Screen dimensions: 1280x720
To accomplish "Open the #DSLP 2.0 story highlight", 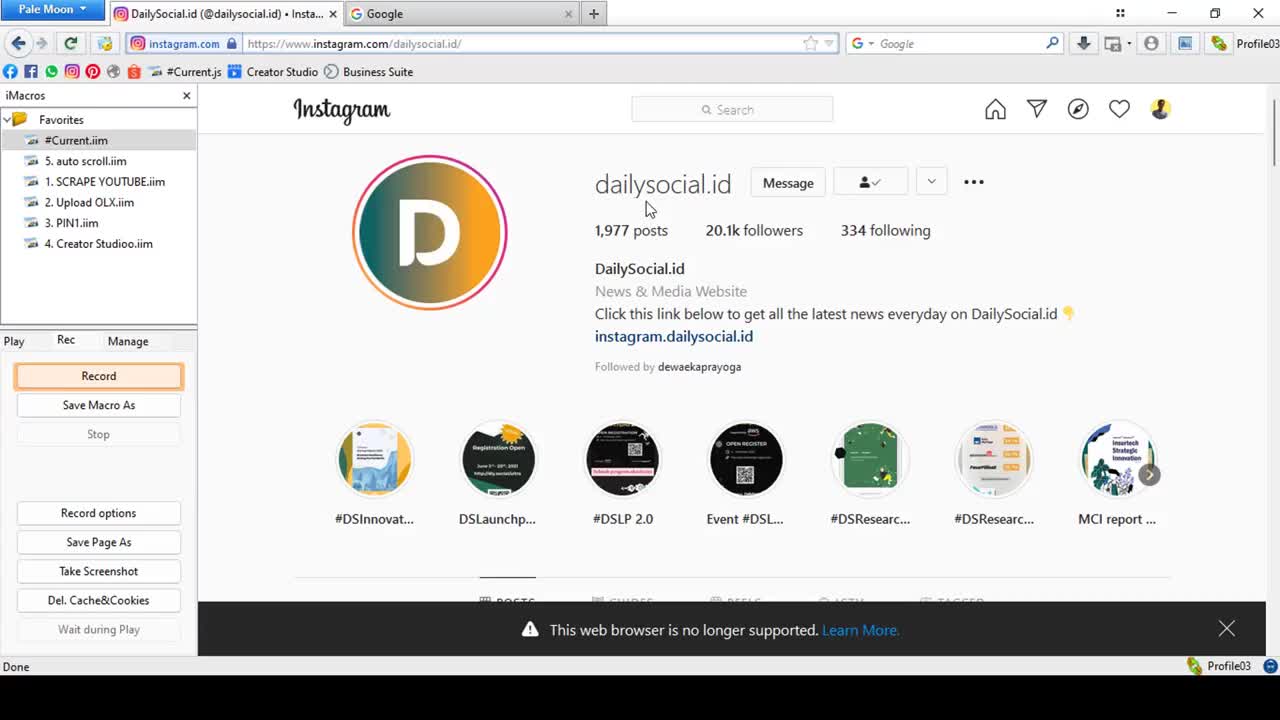I will coord(622,459).
